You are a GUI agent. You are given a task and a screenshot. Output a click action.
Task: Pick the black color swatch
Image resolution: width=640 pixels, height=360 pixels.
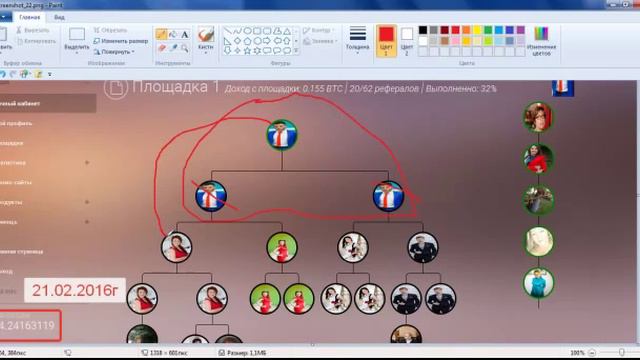(x=423, y=30)
